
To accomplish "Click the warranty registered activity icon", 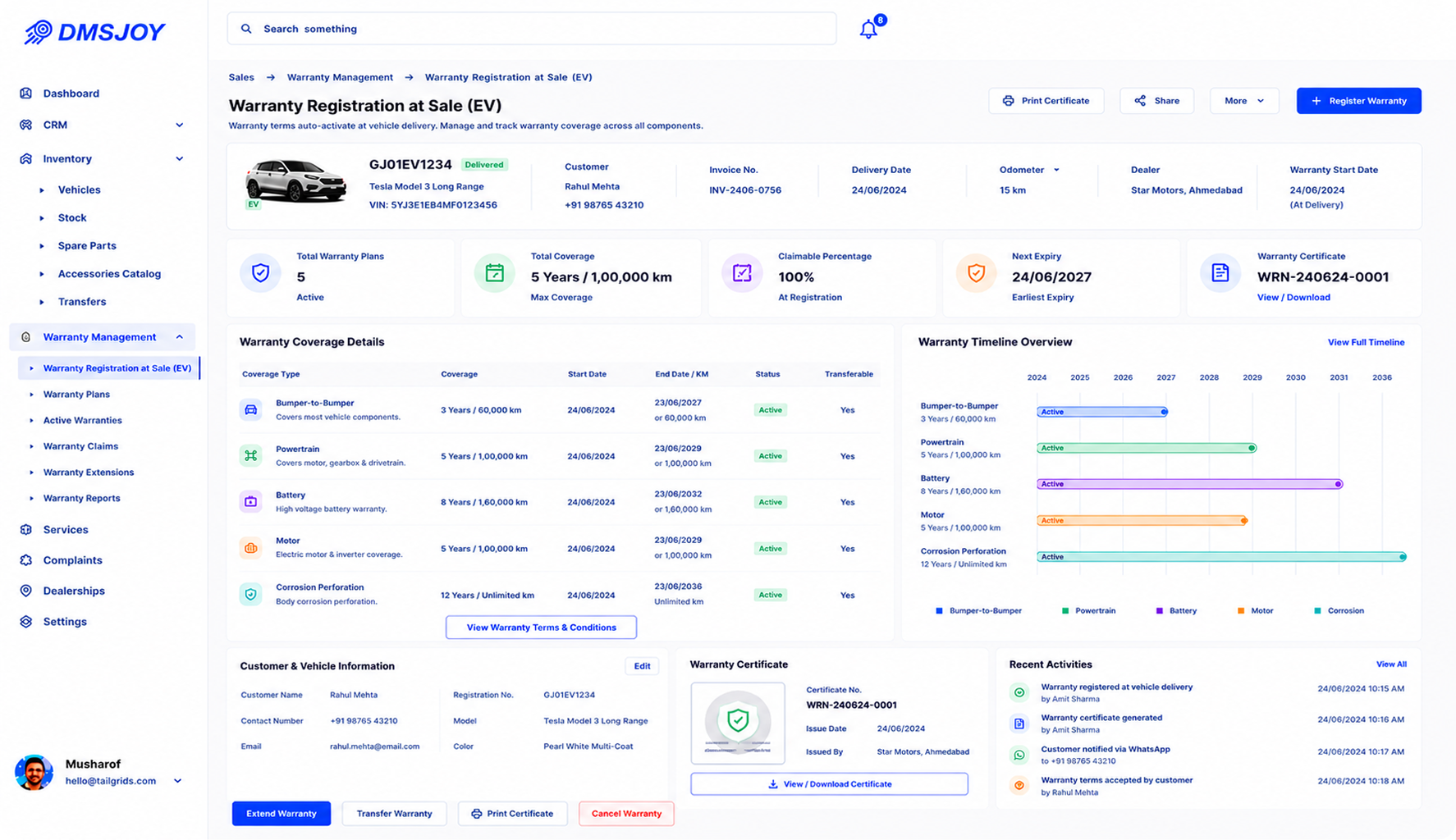I will (x=1019, y=692).
